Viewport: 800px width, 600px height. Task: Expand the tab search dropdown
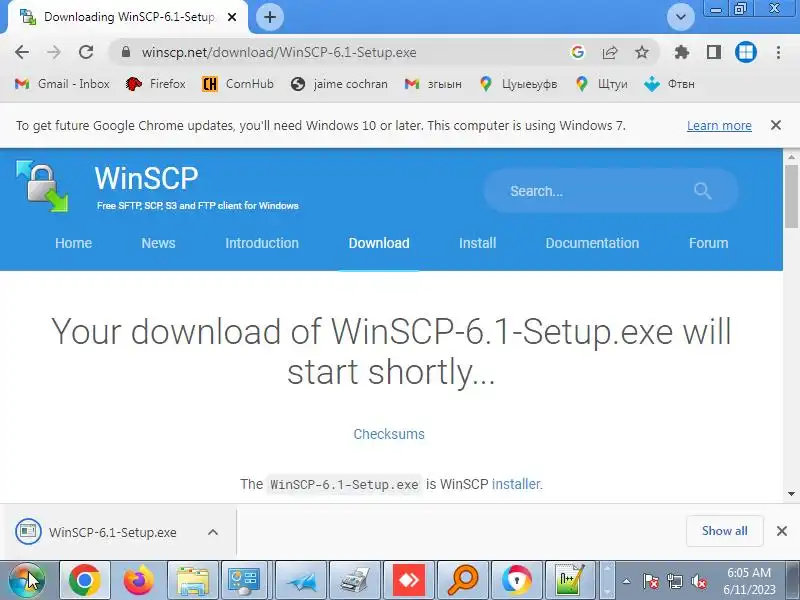coord(681,17)
